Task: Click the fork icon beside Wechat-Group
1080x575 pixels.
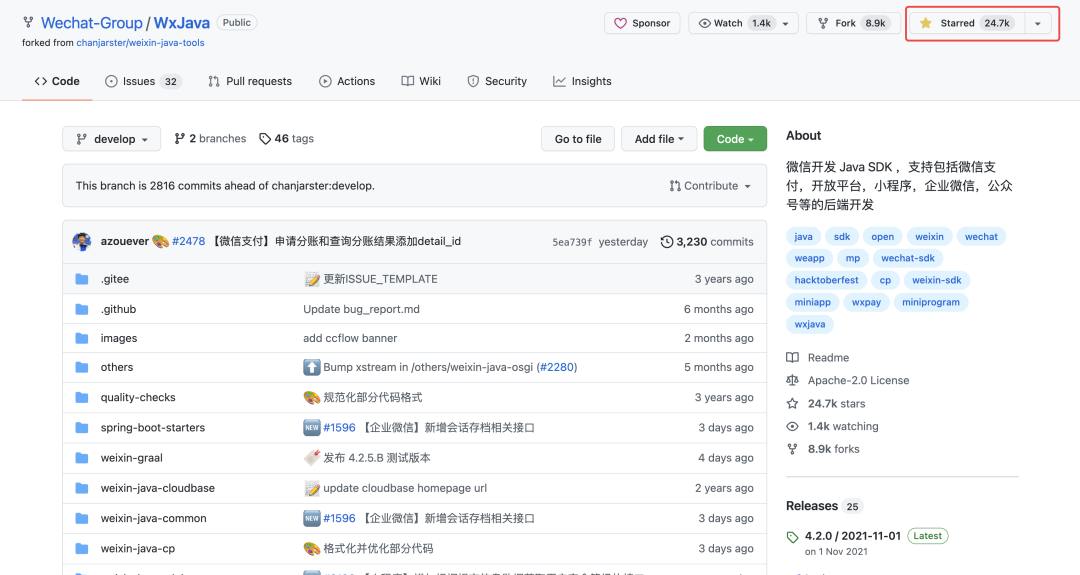Action: (28, 23)
